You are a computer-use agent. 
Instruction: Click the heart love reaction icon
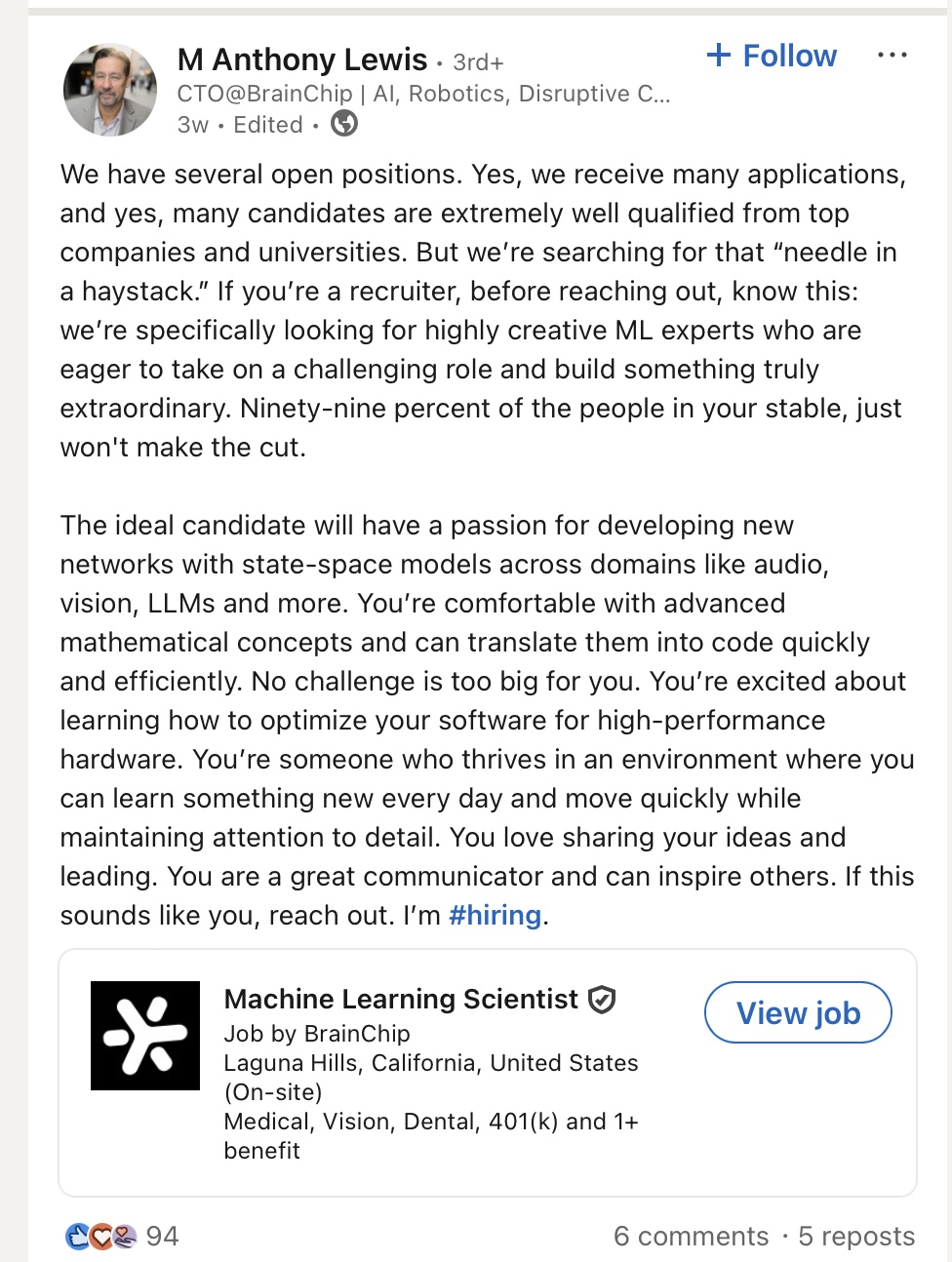pos(101,1237)
